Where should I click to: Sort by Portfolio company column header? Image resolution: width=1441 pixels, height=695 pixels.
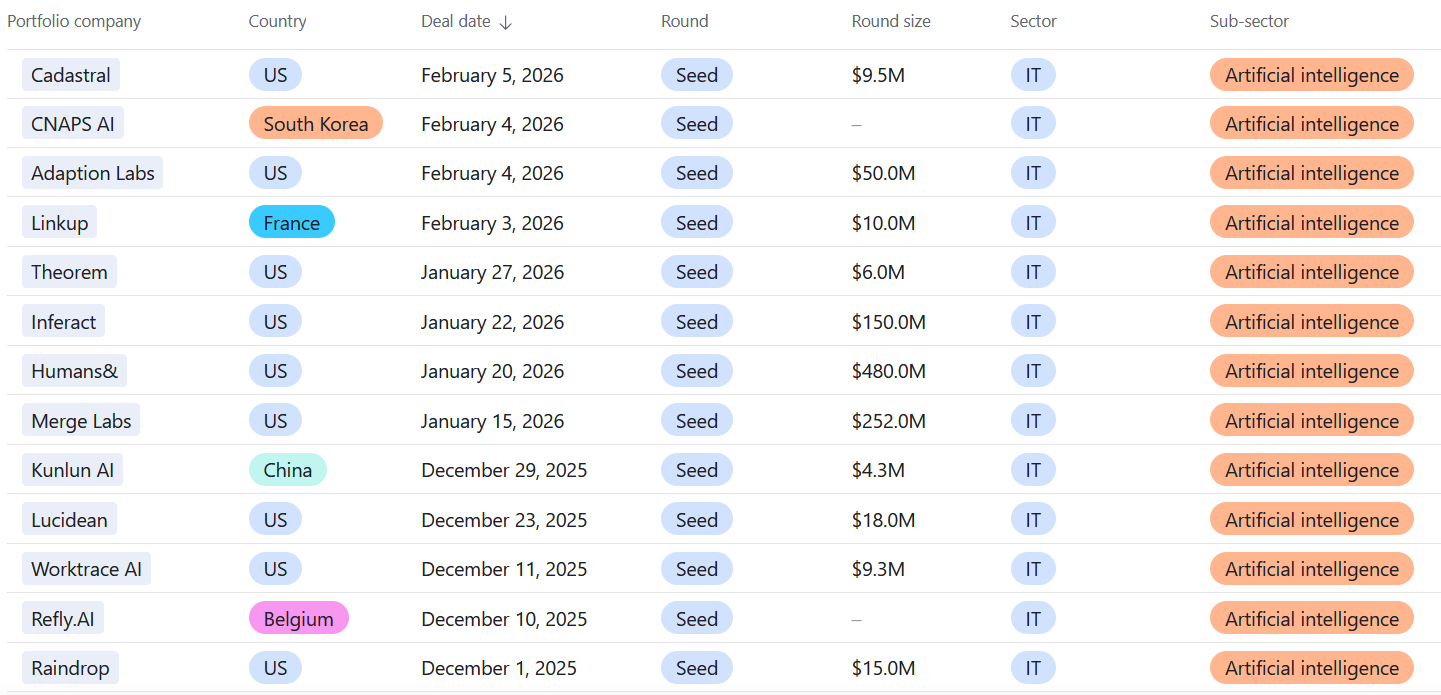tap(74, 21)
